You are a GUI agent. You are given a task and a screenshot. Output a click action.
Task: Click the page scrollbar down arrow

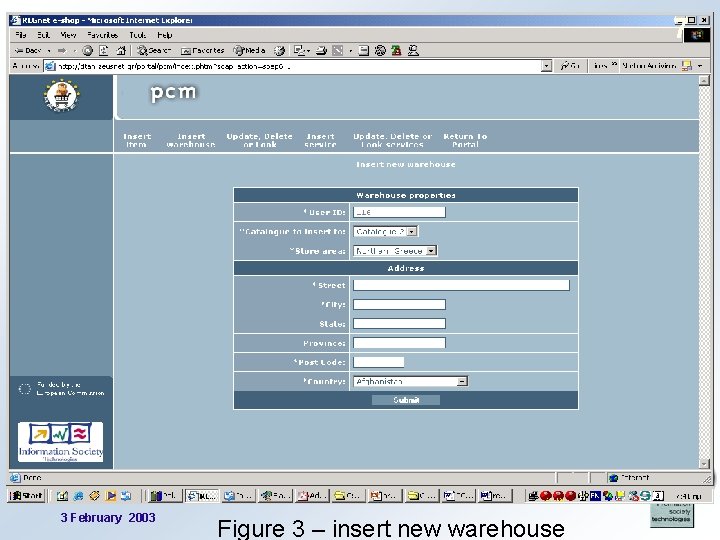click(704, 464)
